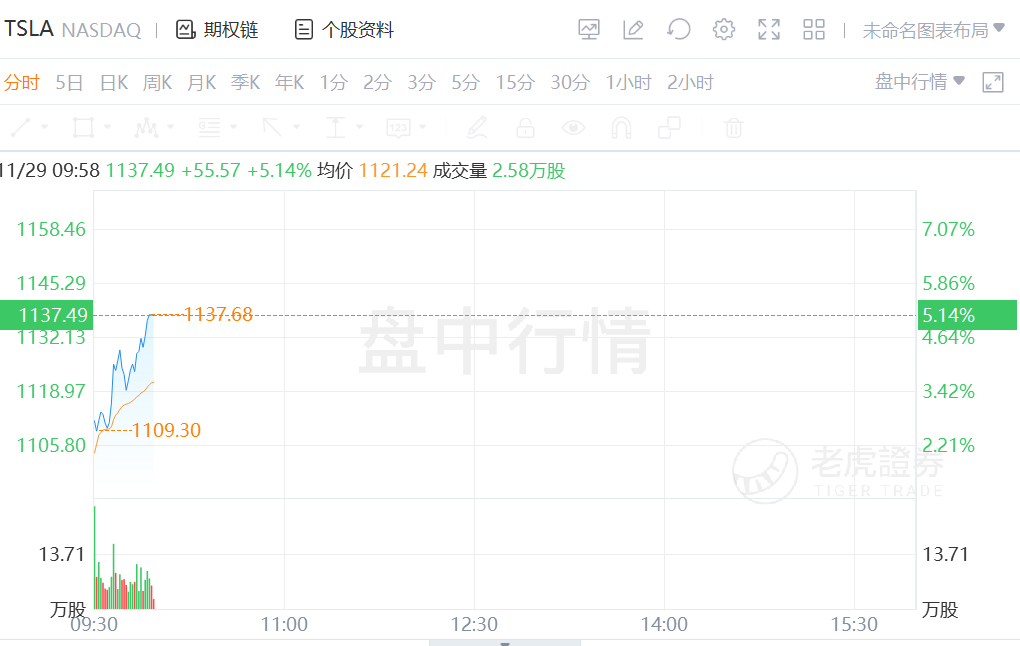Open the grid layout icon
The width and height of the screenshot is (1020, 646).
click(814, 30)
